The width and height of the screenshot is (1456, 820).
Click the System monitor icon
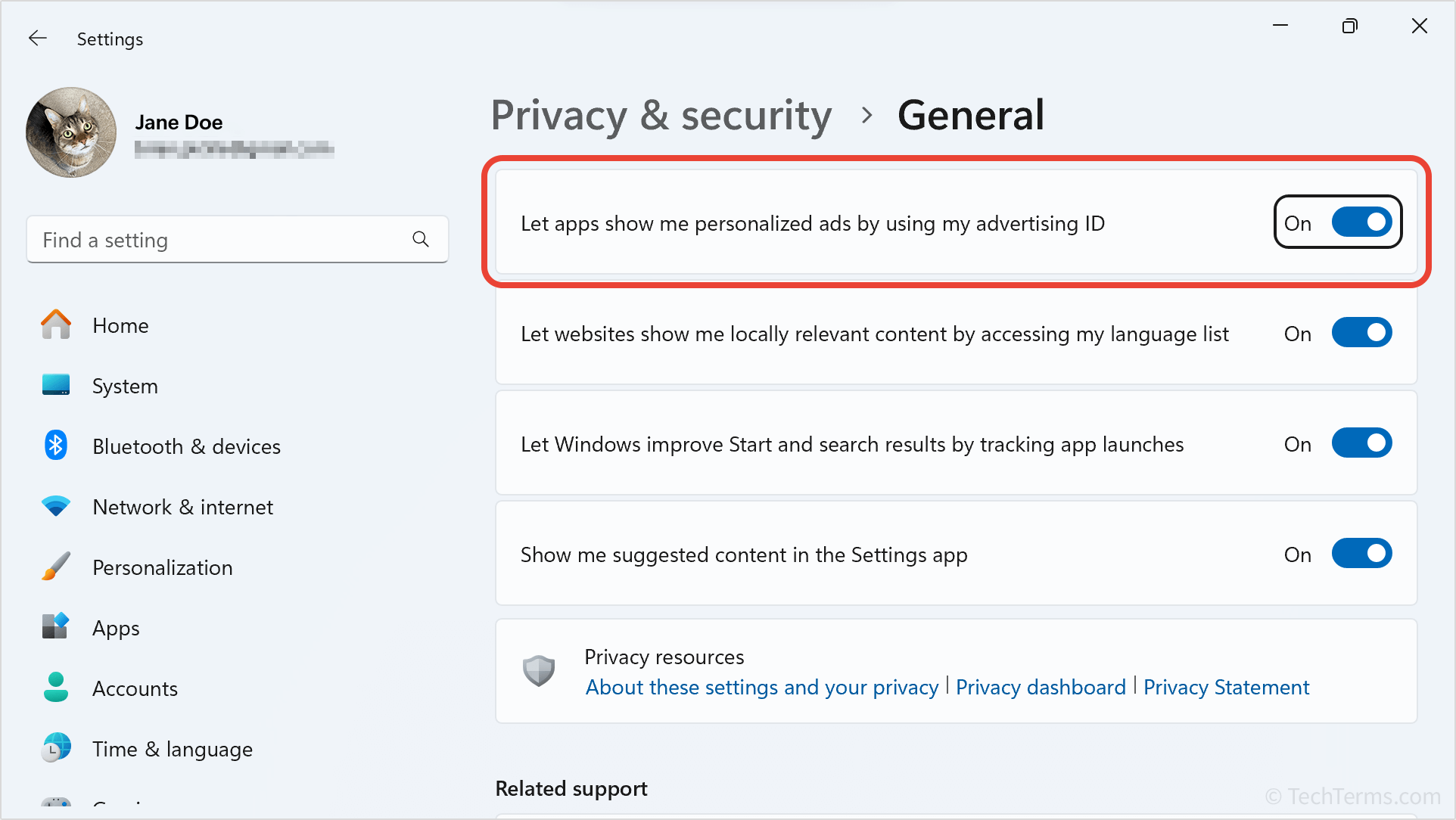click(x=56, y=385)
